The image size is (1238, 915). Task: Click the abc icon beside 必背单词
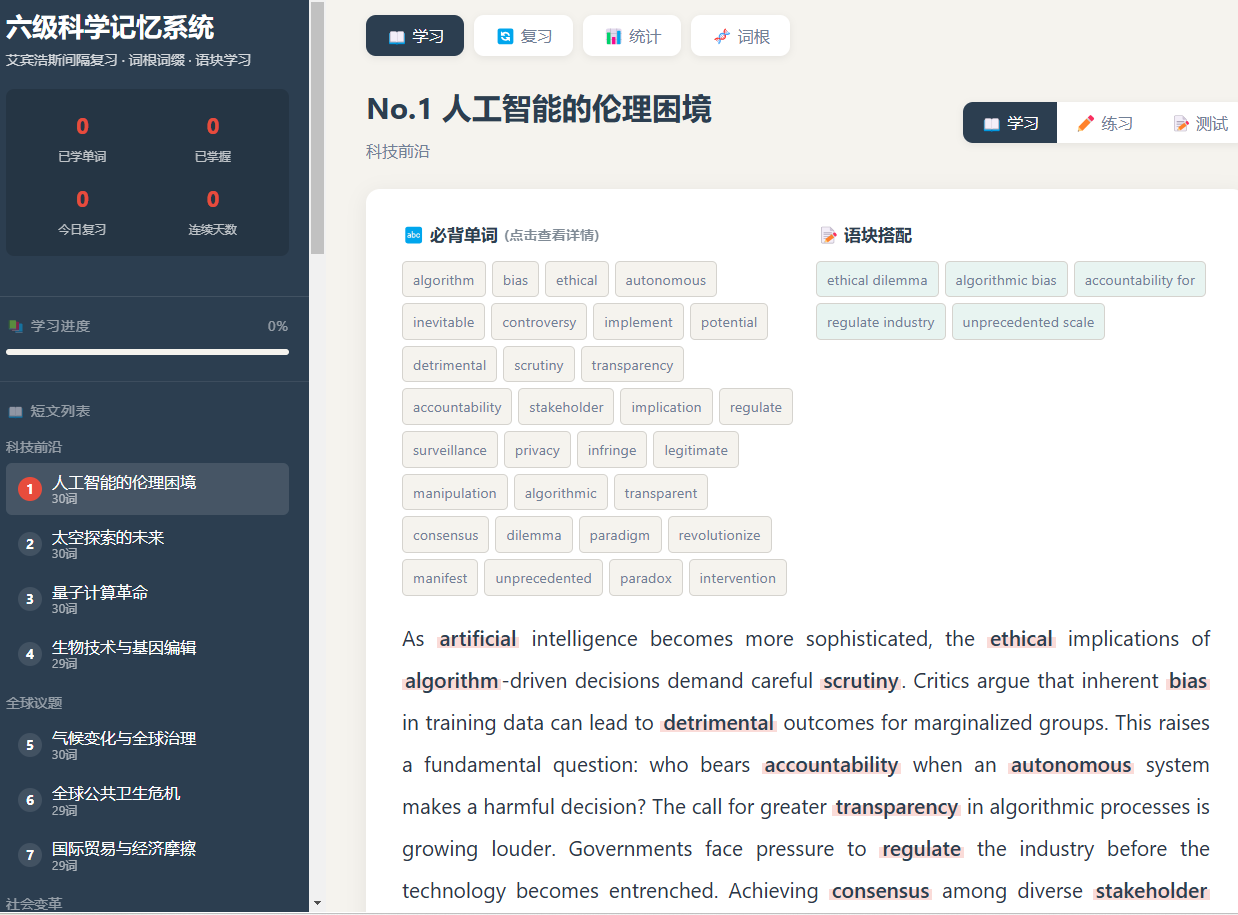pos(413,236)
